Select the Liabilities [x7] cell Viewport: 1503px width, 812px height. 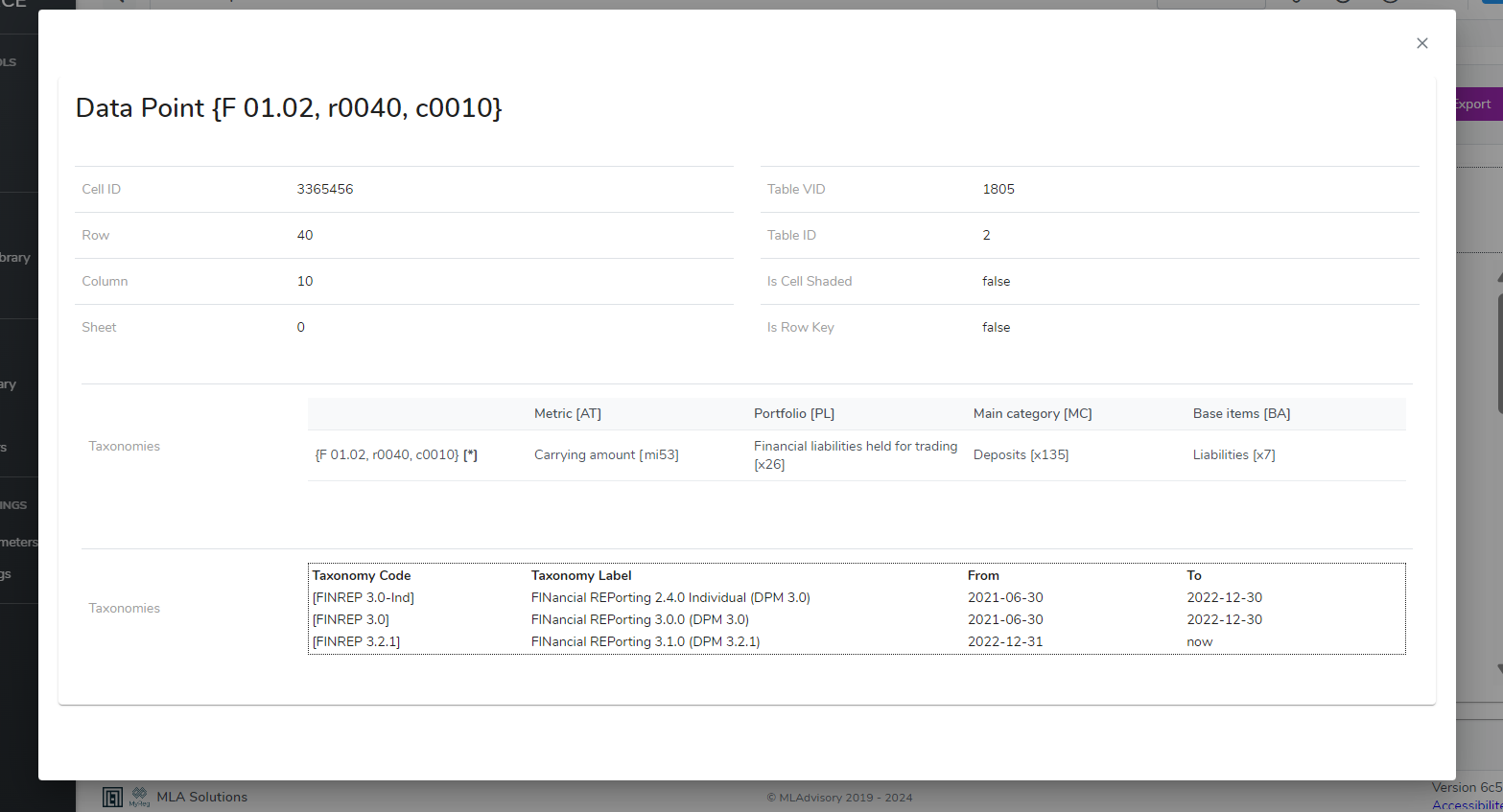(x=1233, y=454)
